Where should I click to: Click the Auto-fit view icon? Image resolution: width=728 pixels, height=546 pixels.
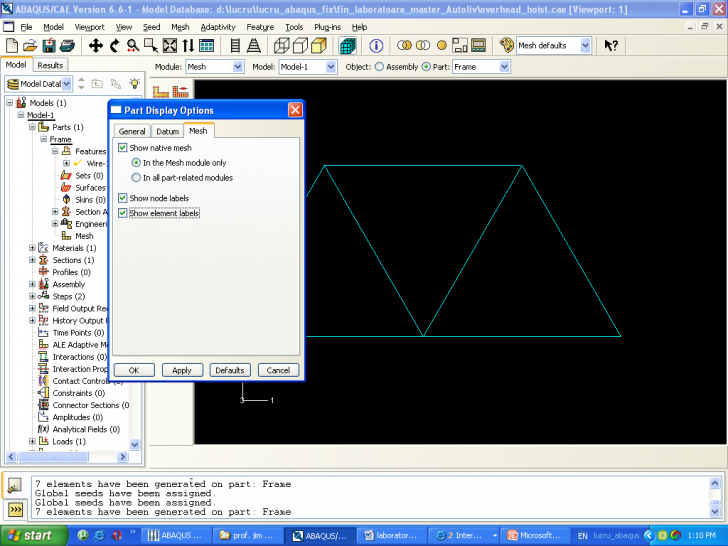[169, 46]
